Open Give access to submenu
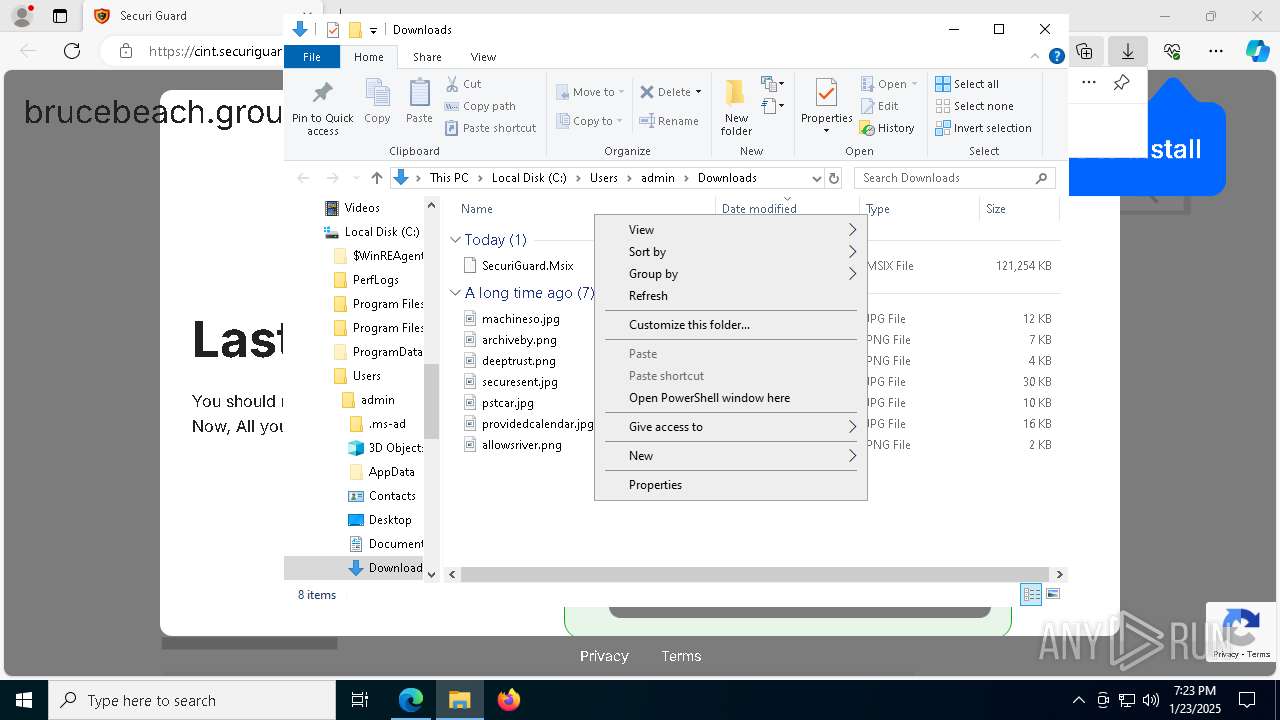 731,427
